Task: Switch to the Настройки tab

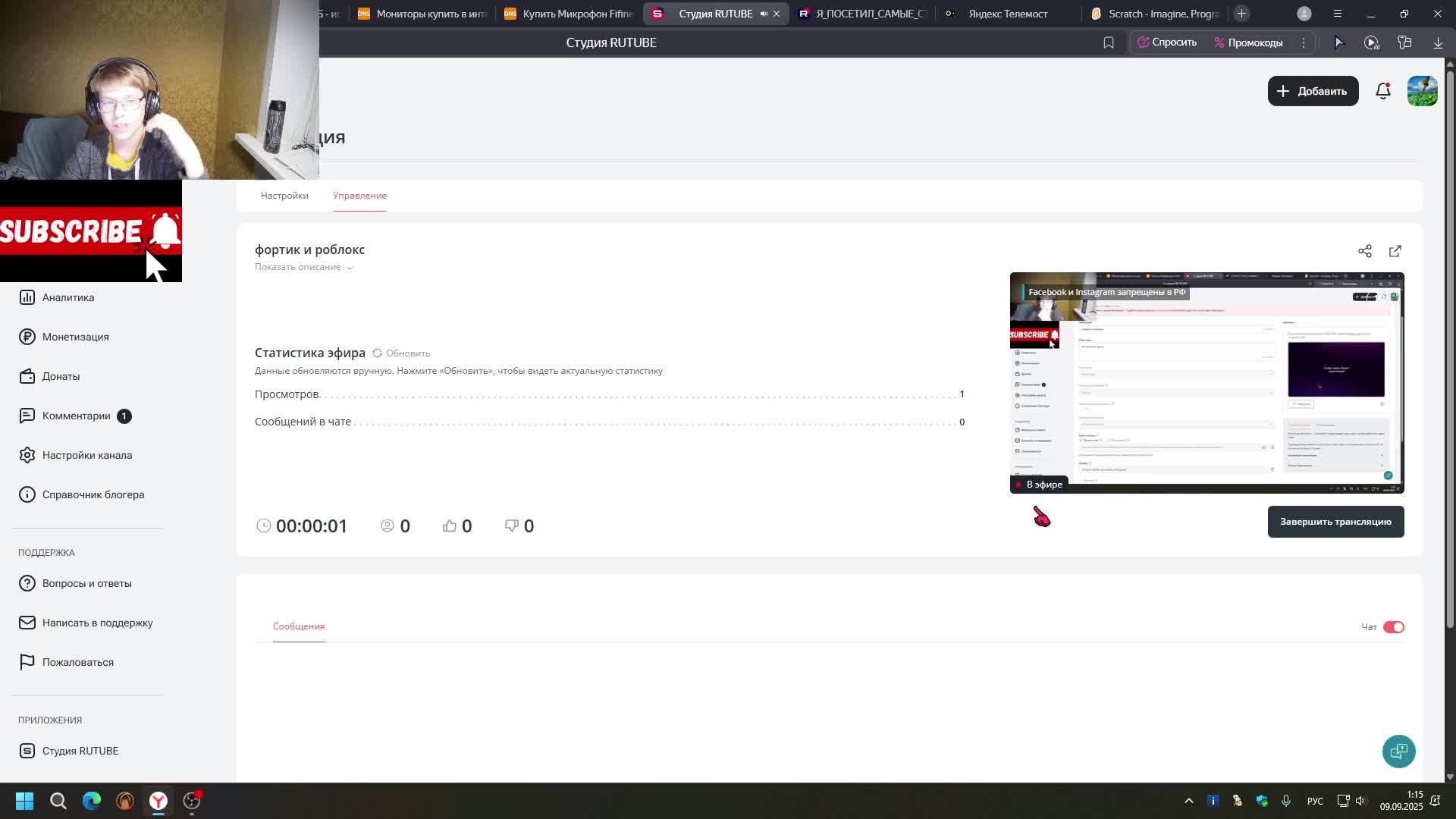Action: (x=284, y=196)
